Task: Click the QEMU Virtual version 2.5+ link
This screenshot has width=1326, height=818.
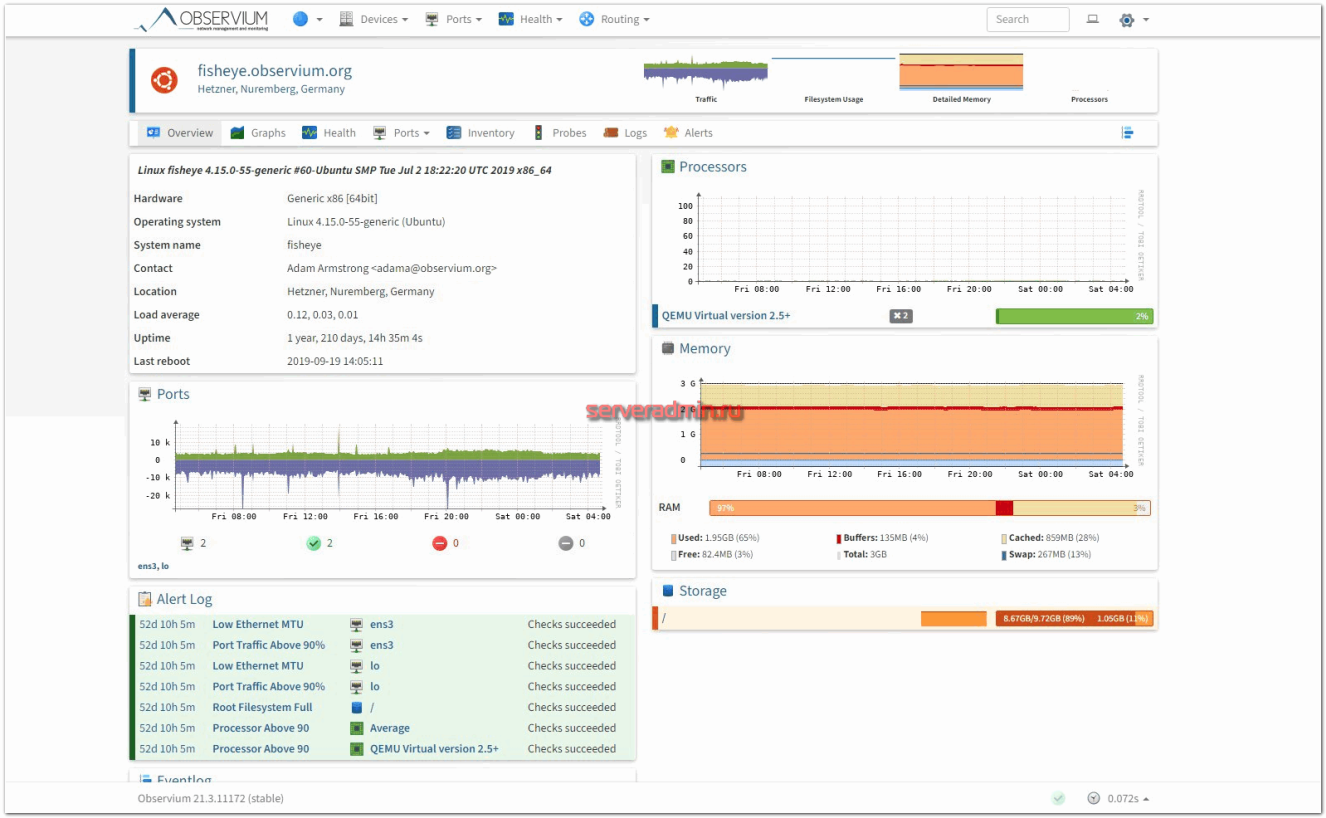Action: 726,316
